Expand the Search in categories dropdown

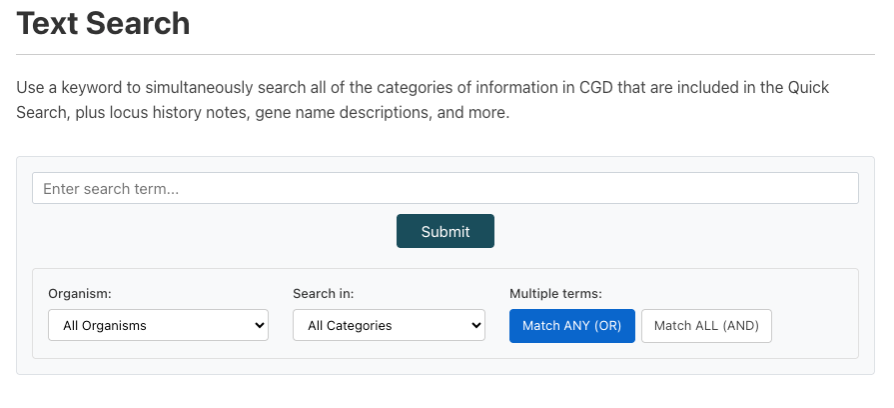[x=388, y=325]
